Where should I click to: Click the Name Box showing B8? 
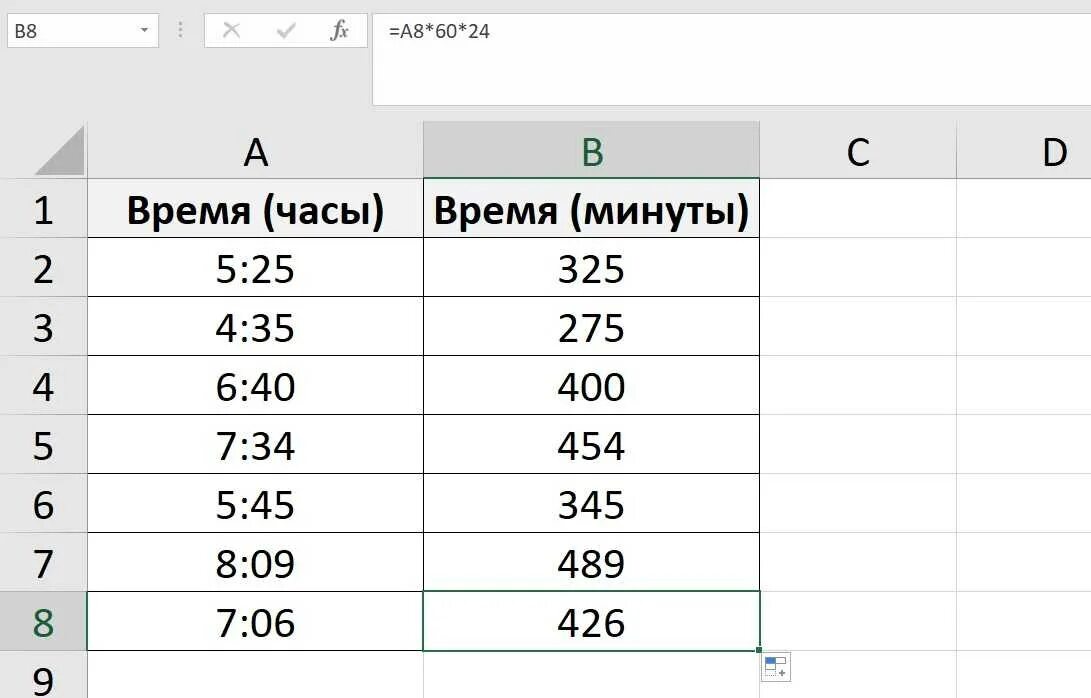70,31
